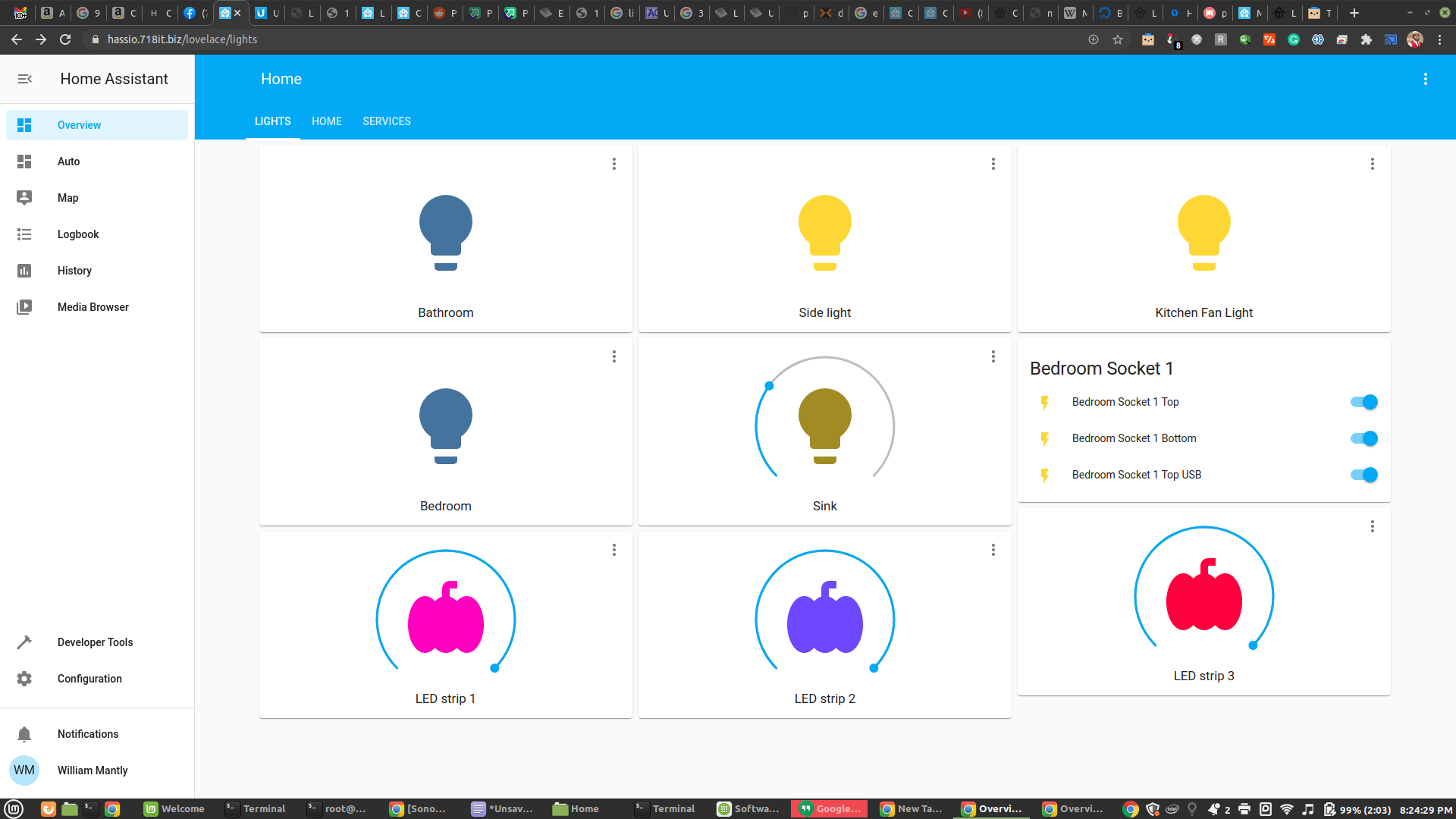Open the Notifications bell

(x=24, y=734)
